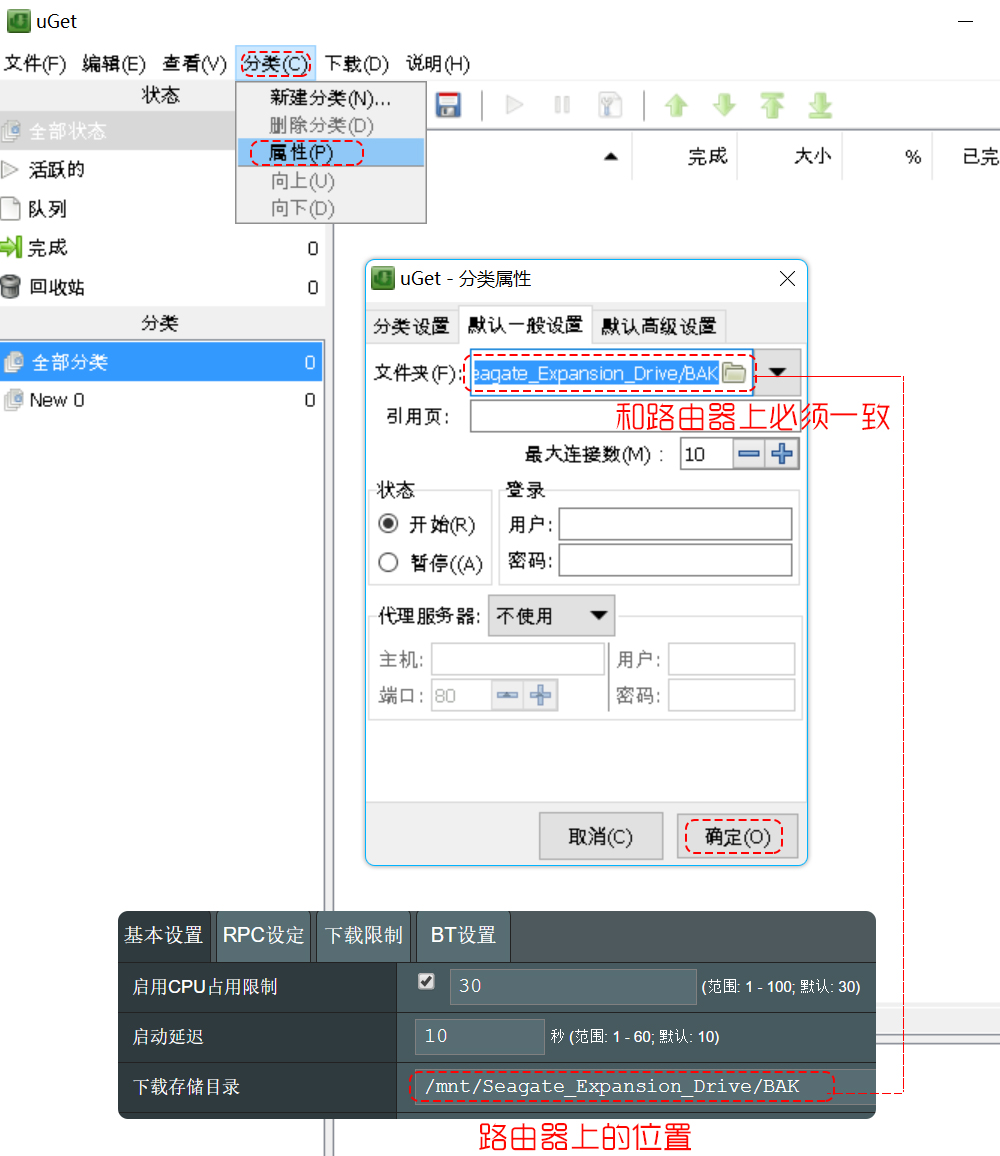Open the 代理服务器 proxy dropdown
1000x1156 pixels.
pyautogui.click(x=551, y=615)
